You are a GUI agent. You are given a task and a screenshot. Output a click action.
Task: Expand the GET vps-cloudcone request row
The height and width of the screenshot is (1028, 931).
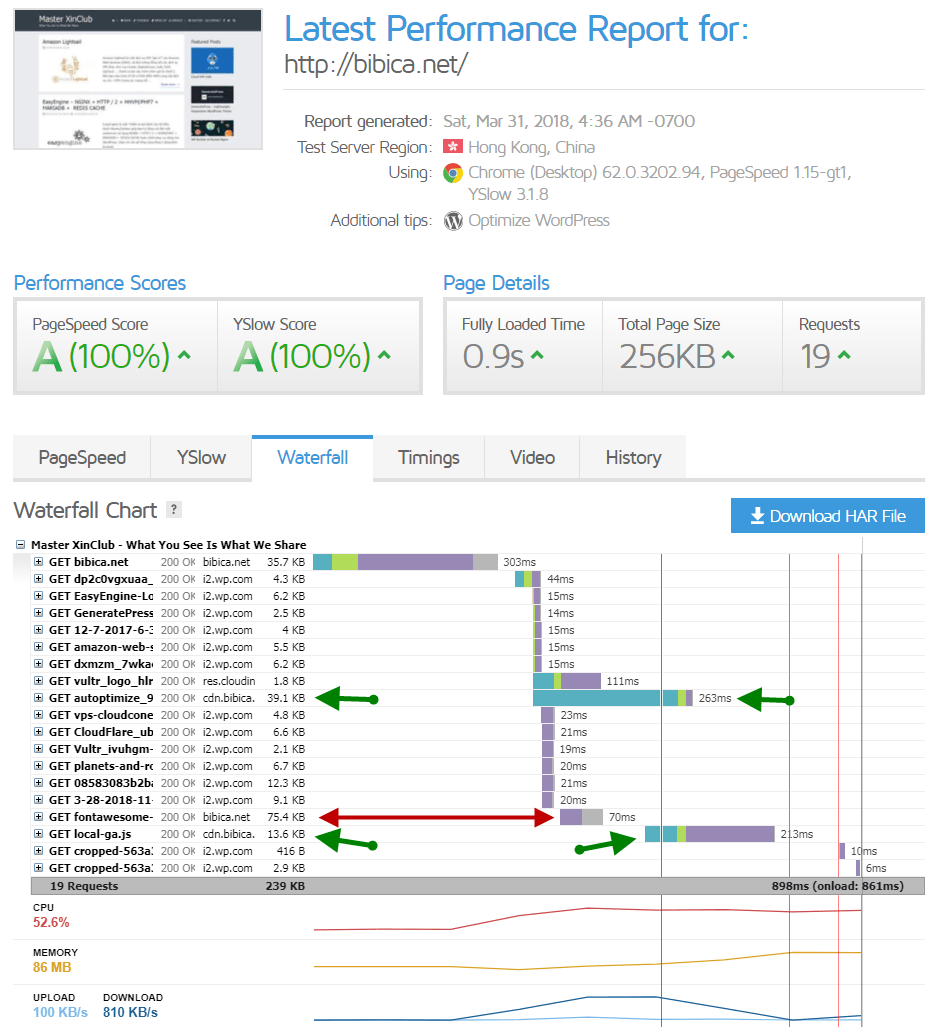coord(39,715)
